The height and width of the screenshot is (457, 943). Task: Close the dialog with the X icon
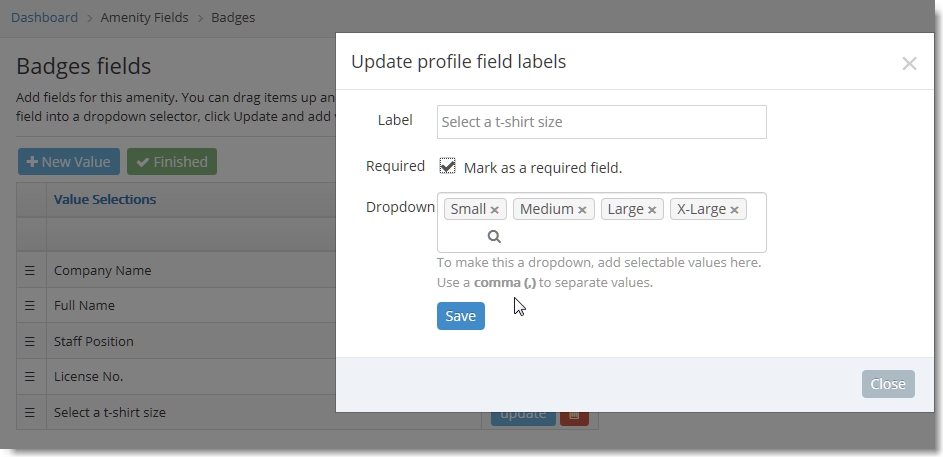tap(909, 63)
